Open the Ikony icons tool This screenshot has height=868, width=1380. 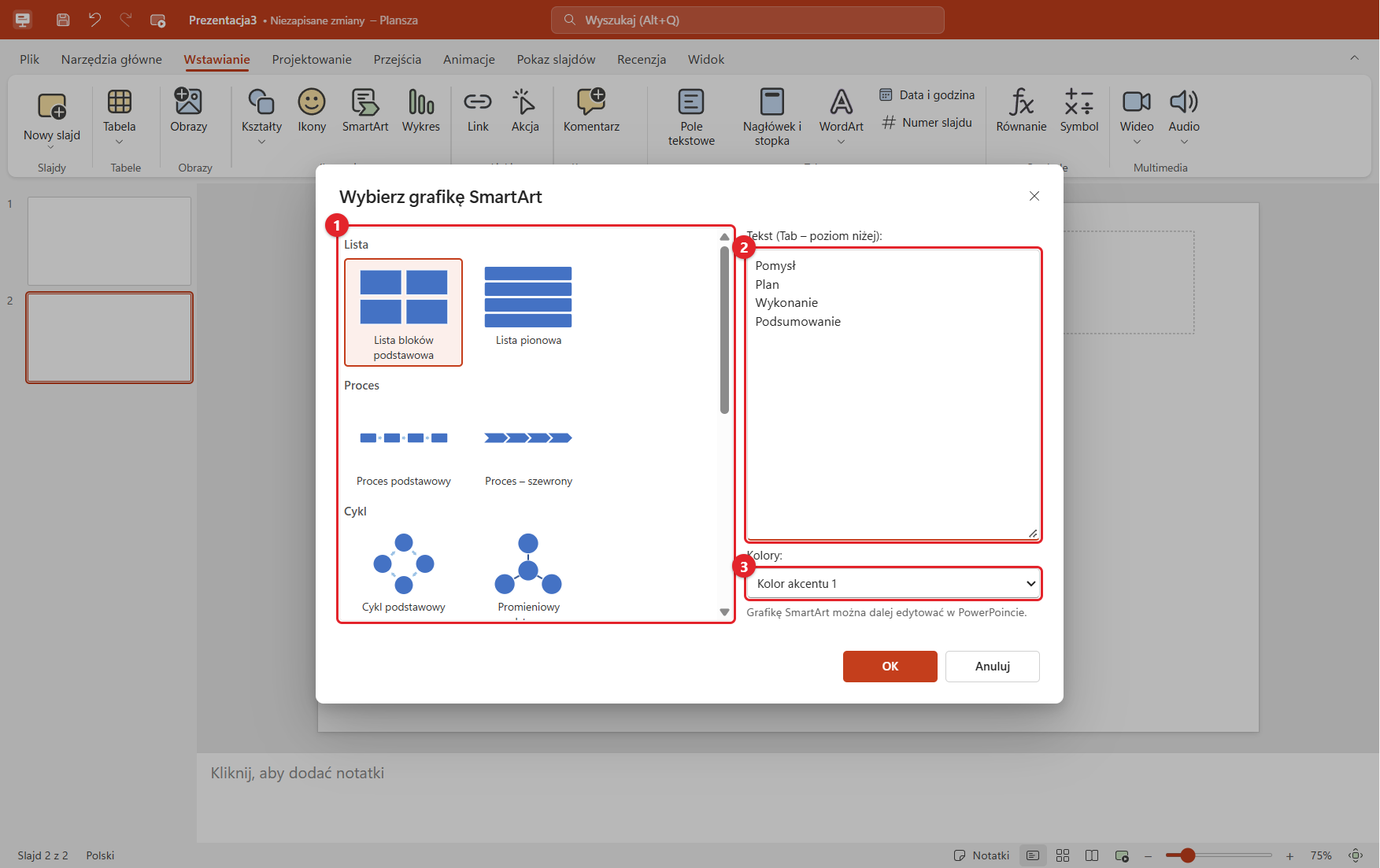(x=312, y=111)
